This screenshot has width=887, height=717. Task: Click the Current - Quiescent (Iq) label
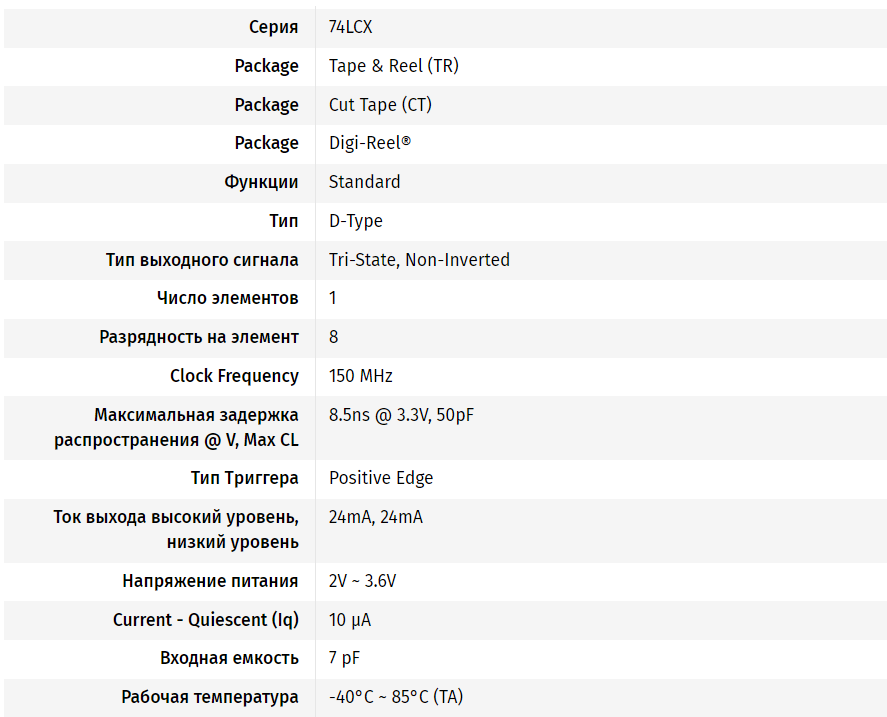tap(205, 620)
